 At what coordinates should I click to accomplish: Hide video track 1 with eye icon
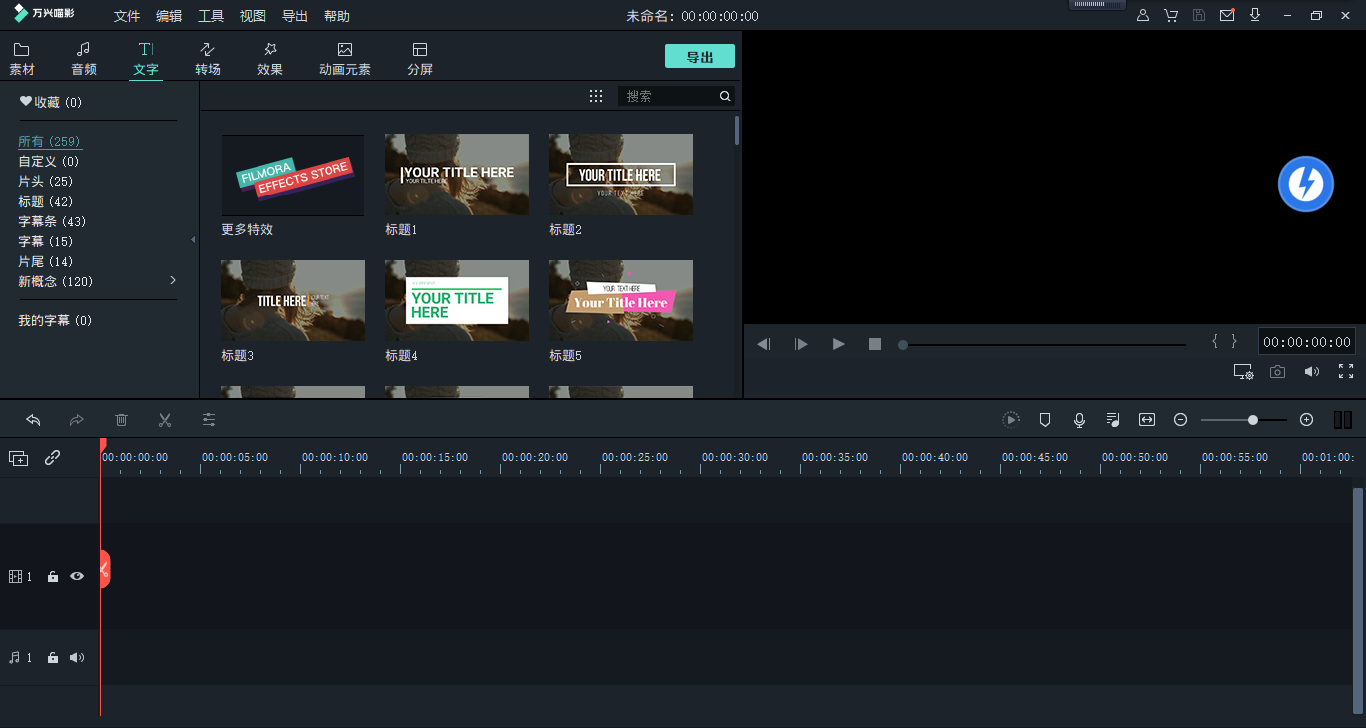[77, 576]
